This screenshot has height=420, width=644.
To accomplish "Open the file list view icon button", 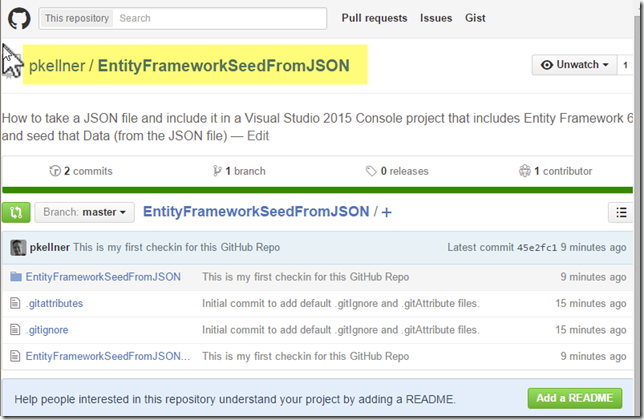I will (x=621, y=212).
